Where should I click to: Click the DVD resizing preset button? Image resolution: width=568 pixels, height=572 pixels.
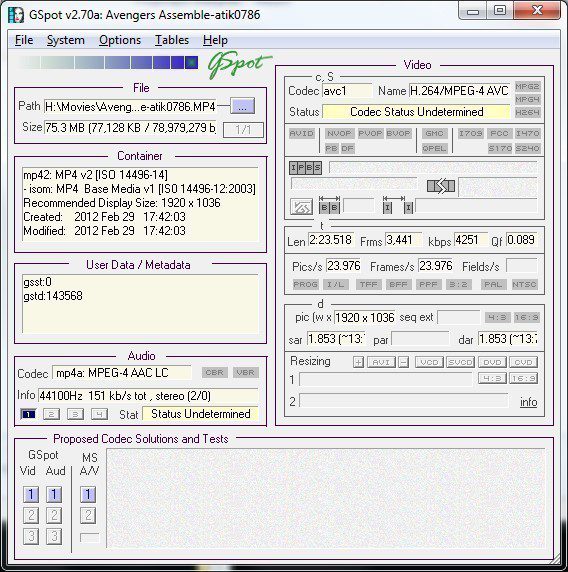click(492, 362)
